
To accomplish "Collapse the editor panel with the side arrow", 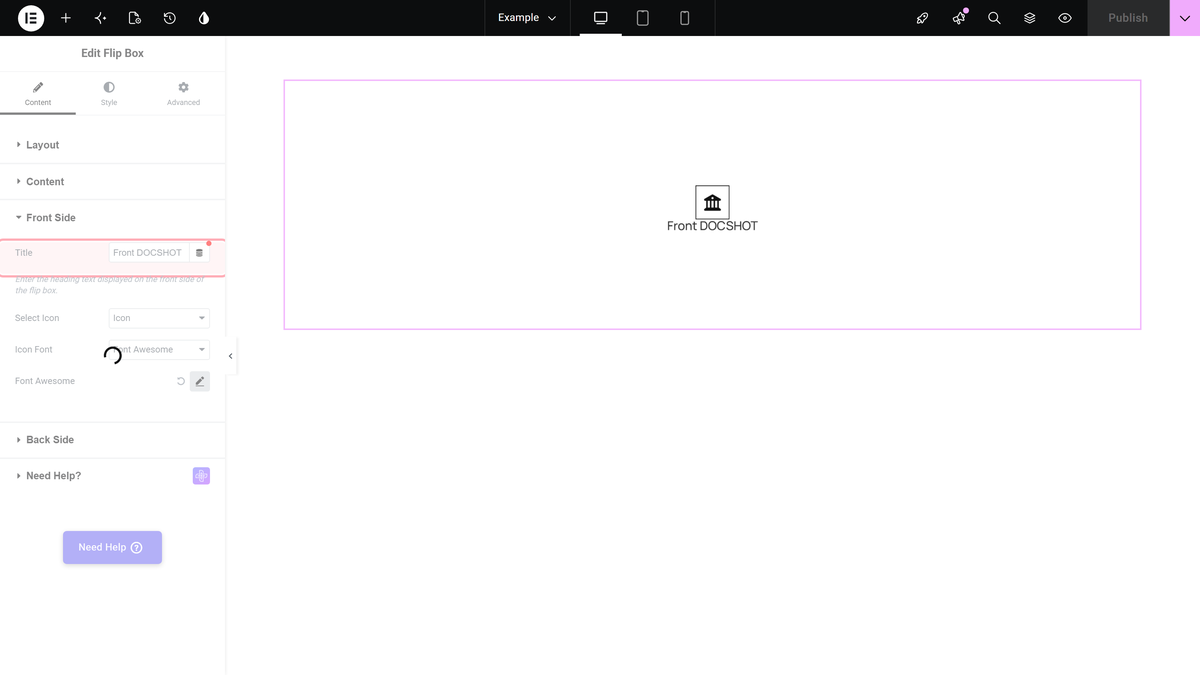I will pos(231,356).
